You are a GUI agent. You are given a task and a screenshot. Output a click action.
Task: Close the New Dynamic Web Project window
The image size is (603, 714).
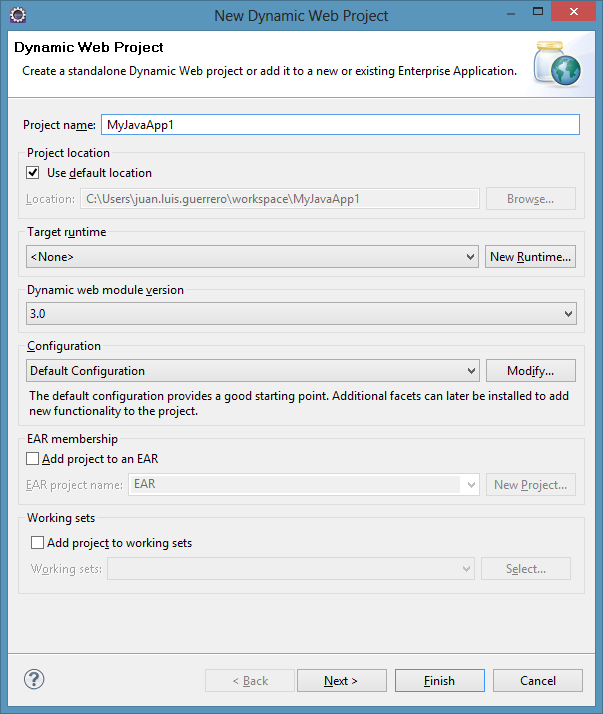[574, 13]
